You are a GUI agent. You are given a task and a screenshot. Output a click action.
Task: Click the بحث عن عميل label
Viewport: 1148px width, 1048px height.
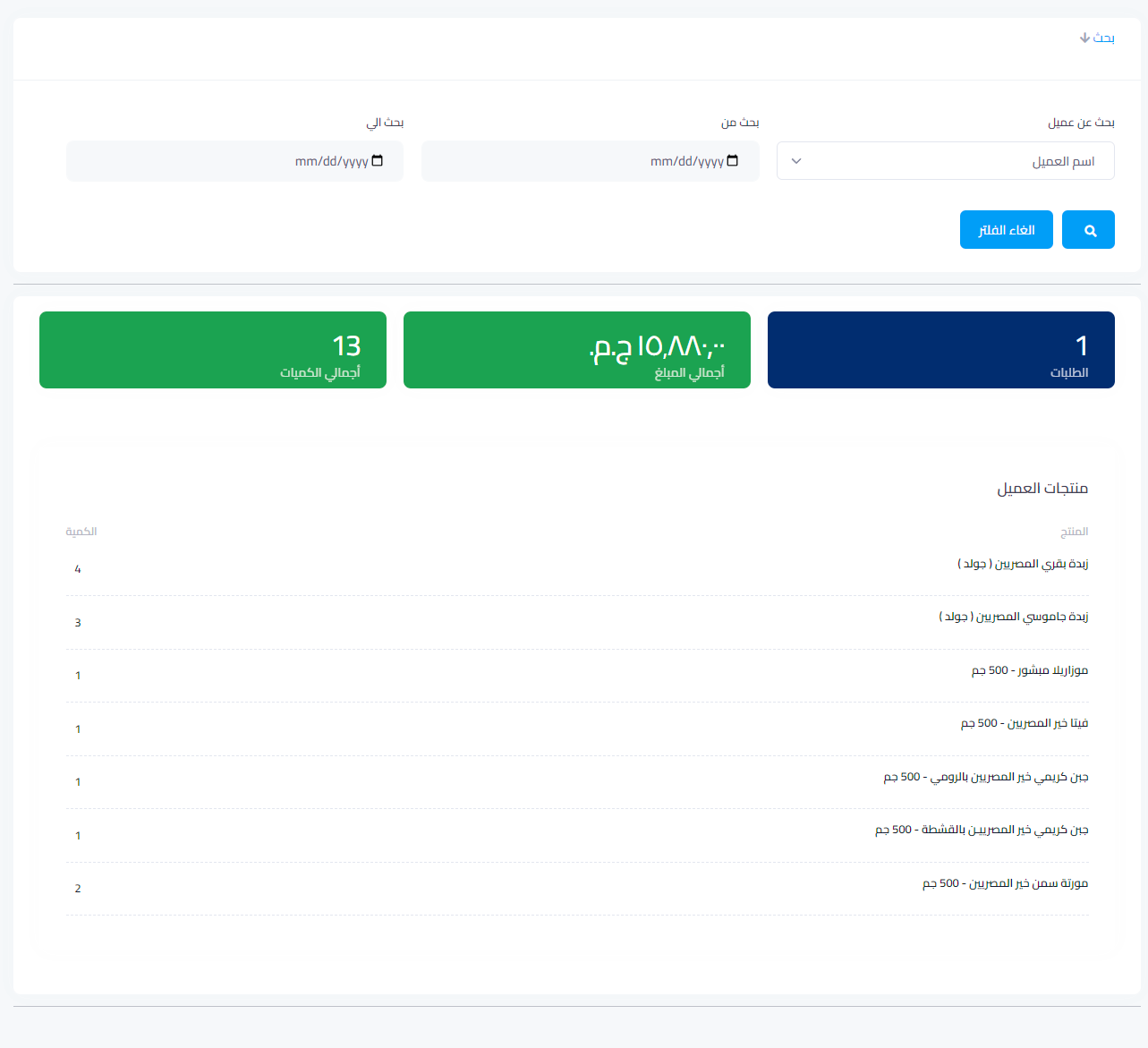pyautogui.click(x=1081, y=123)
